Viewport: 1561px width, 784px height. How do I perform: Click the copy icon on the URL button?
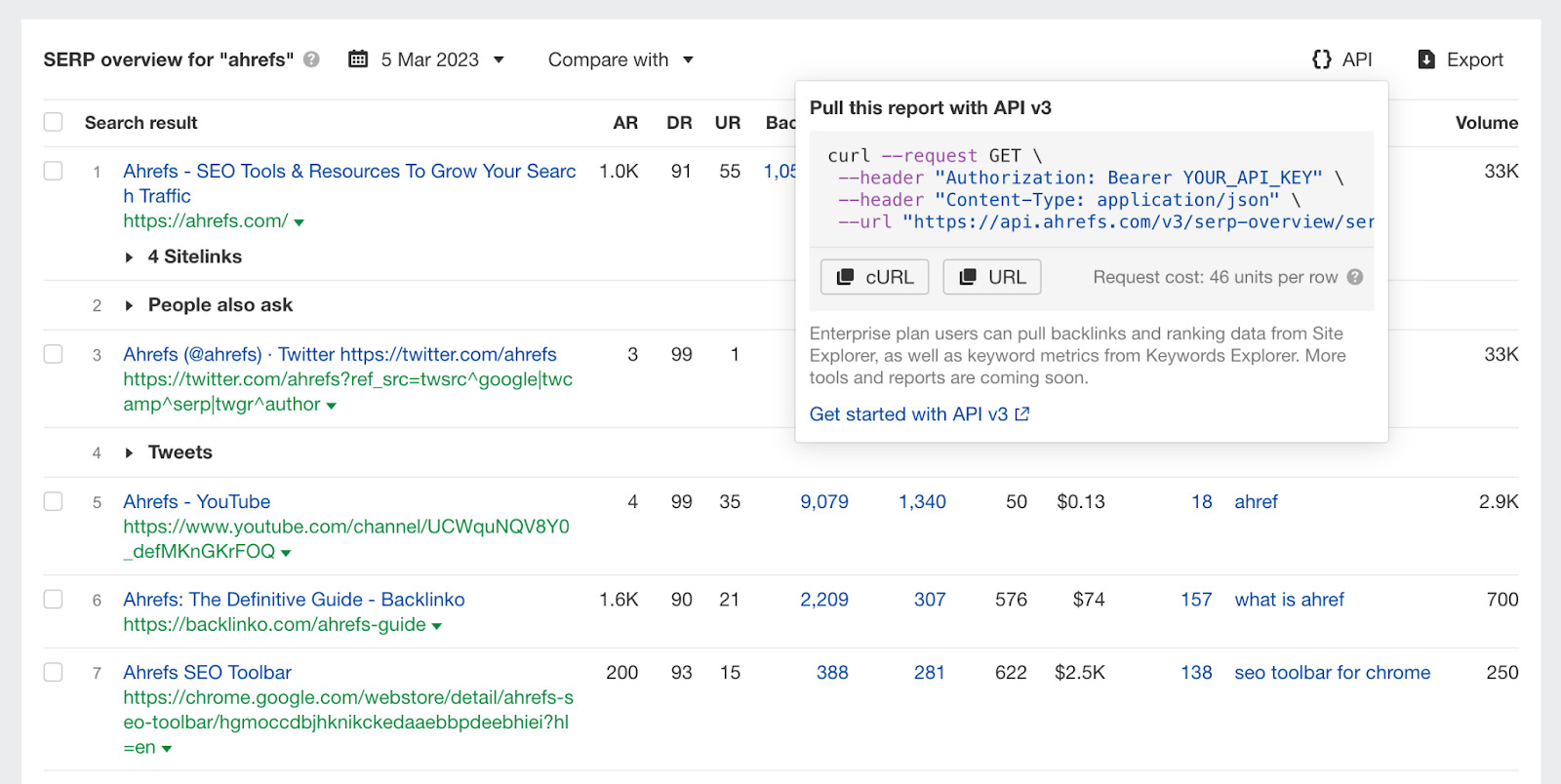(x=968, y=277)
